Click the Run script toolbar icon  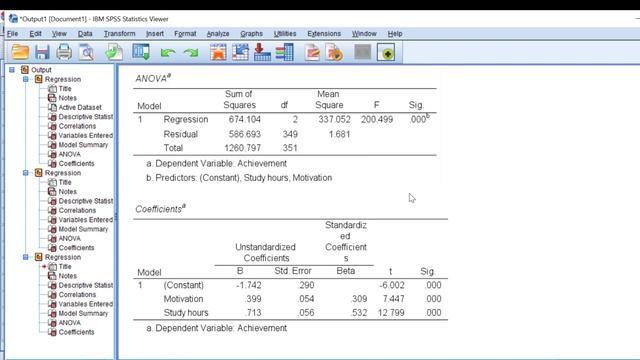pos(334,52)
